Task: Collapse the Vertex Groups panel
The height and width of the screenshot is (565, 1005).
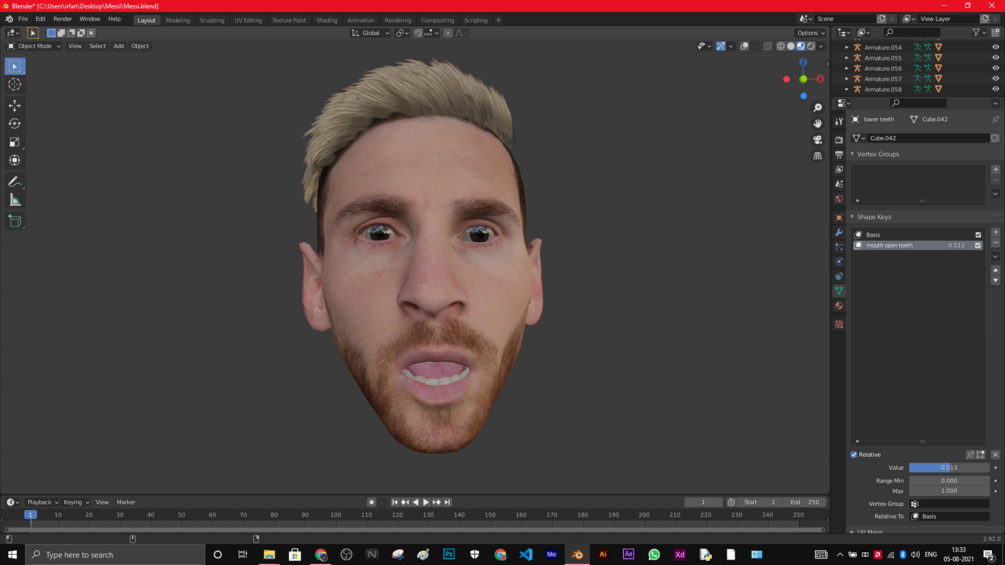Action: [x=852, y=154]
